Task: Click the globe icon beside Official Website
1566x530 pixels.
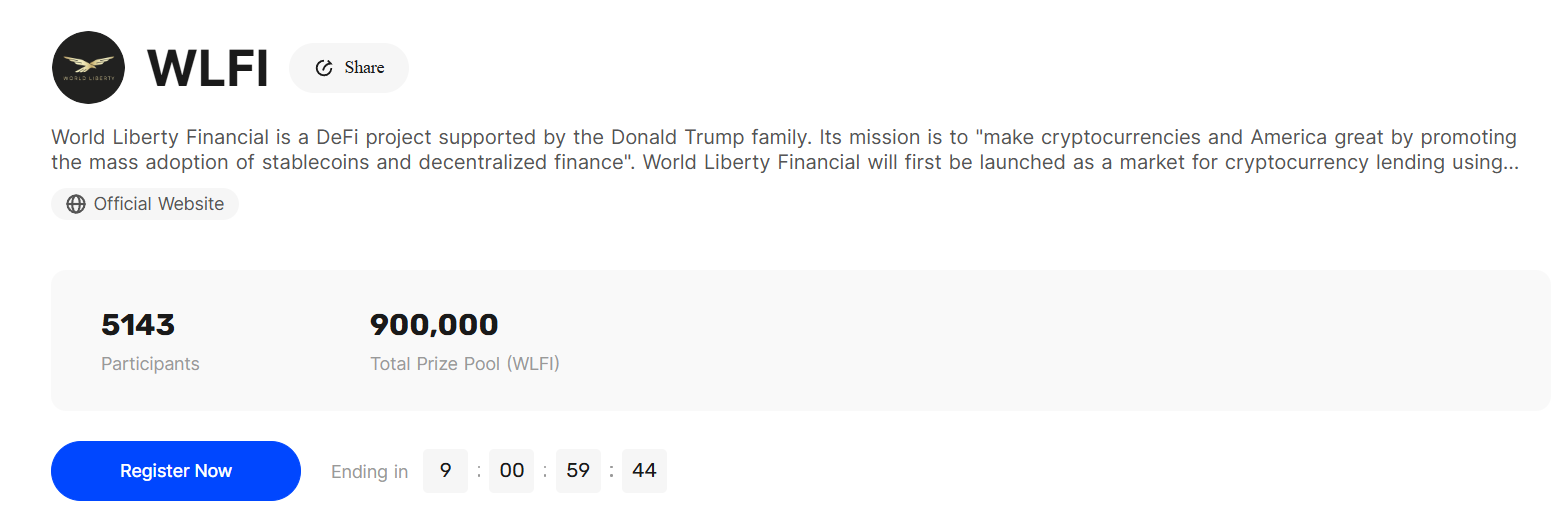Action: pos(76,204)
